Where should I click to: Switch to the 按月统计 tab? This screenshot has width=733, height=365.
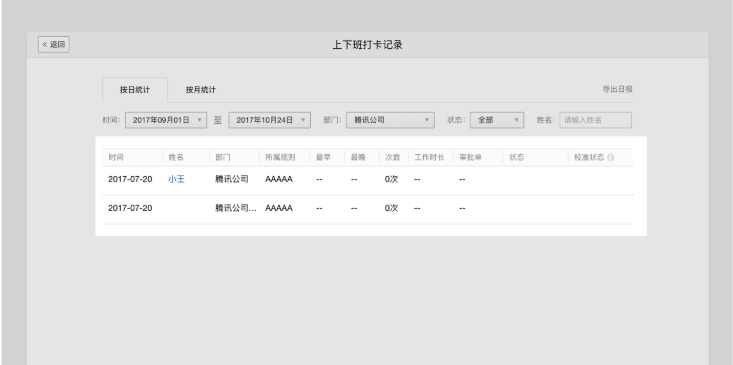point(201,90)
